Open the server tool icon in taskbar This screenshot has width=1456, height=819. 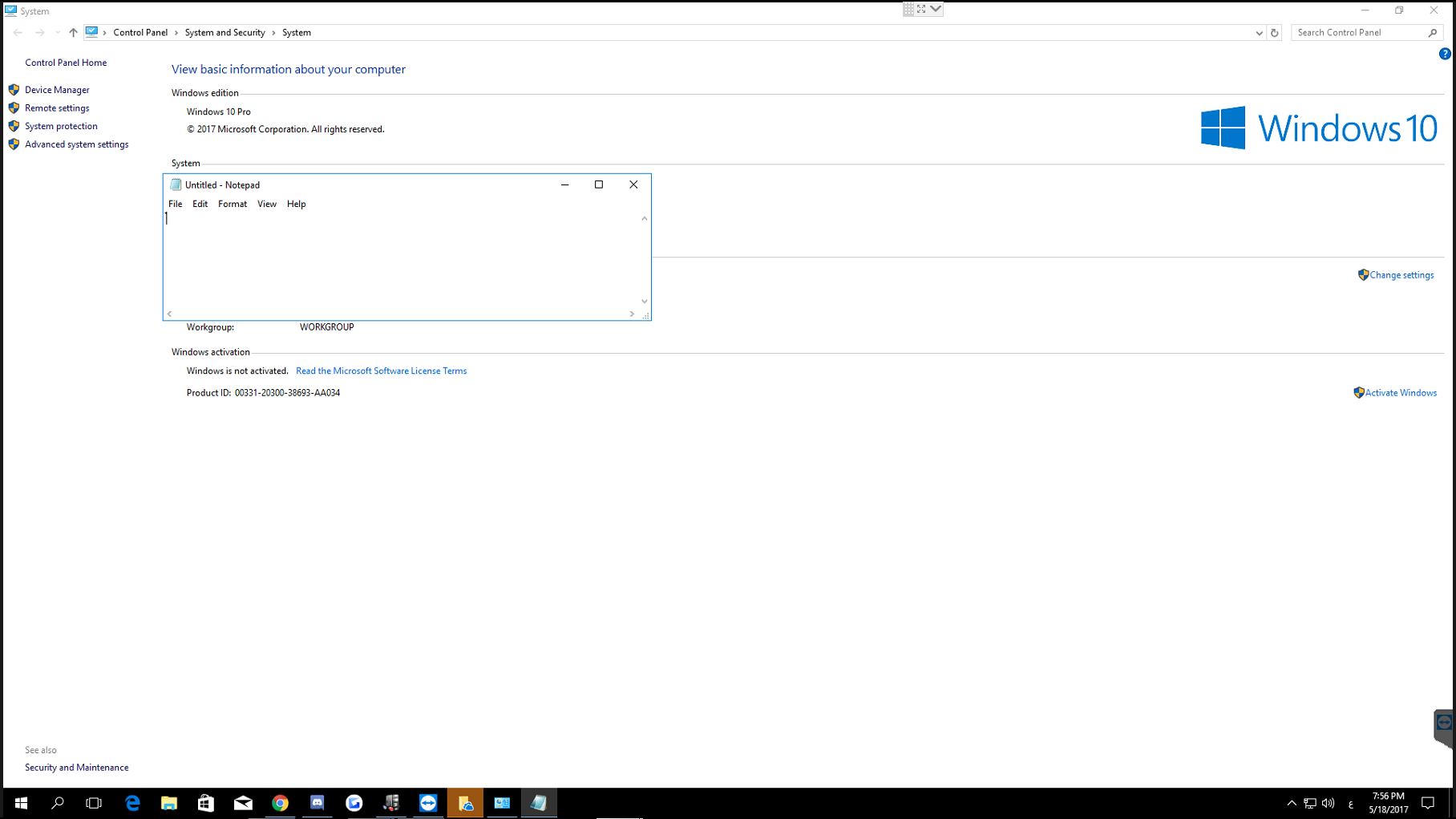(391, 803)
